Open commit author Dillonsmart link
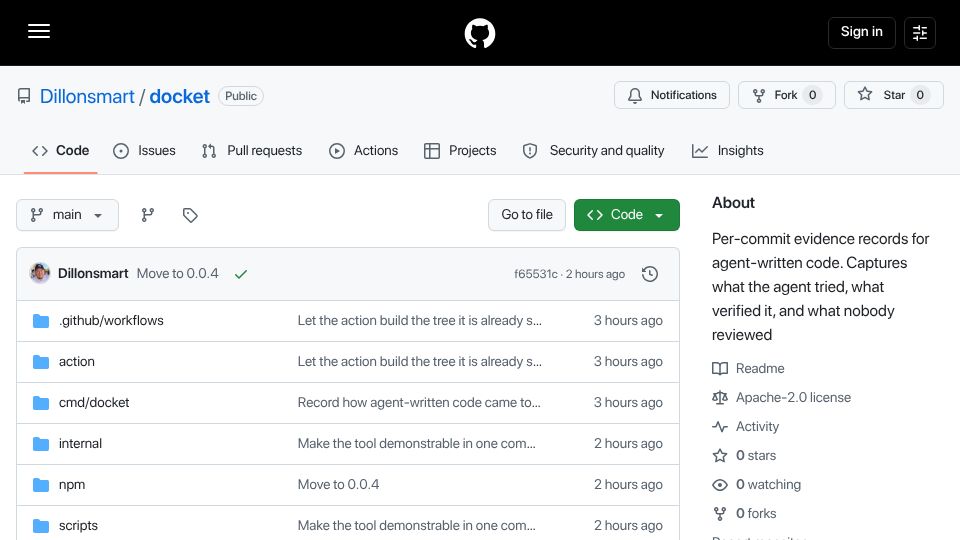The image size is (960, 540). tap(93, 274)
